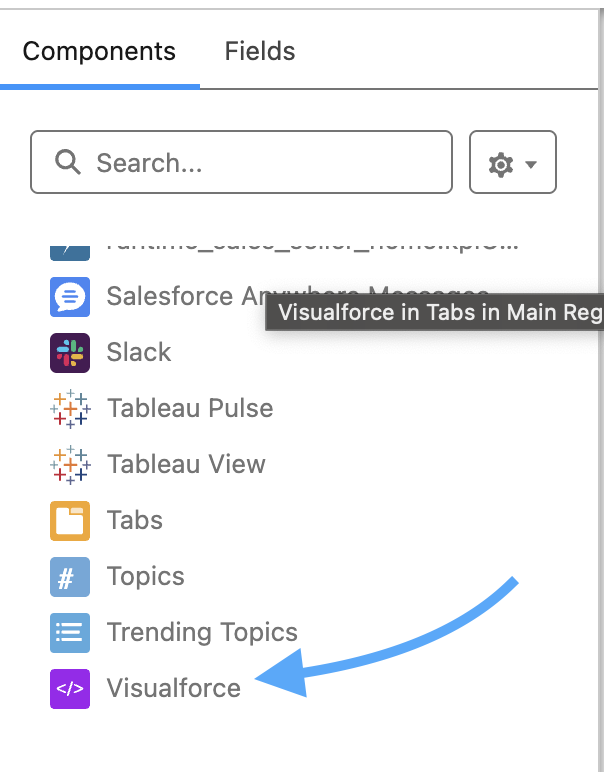This screenshot has height=772, width=604.
Task: Click into the Search components field
Action: (x=241, y=162)
